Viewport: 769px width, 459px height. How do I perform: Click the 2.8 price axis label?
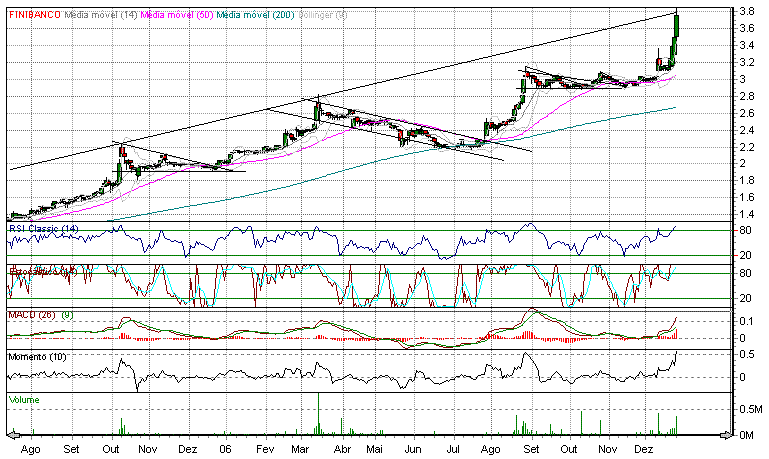(747, 96)
